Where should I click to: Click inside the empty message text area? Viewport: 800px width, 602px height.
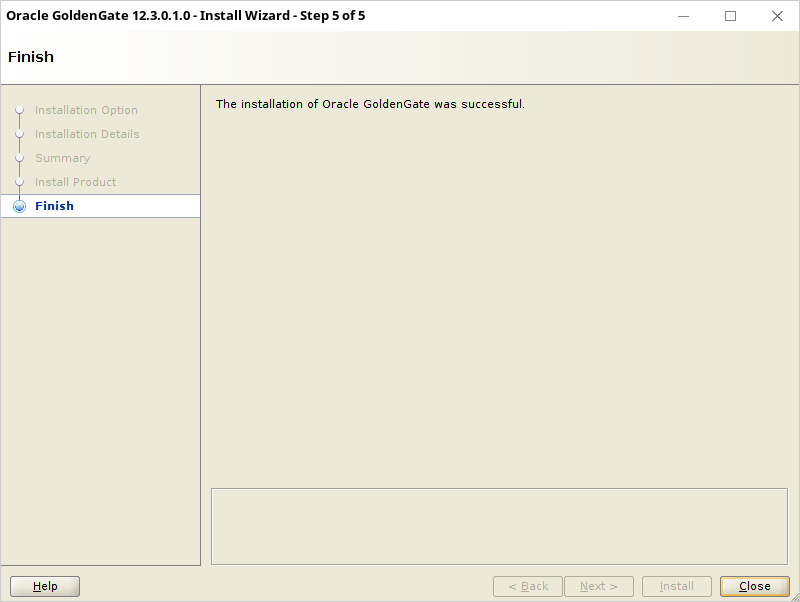pyautogui.click(x=499, y=526)
